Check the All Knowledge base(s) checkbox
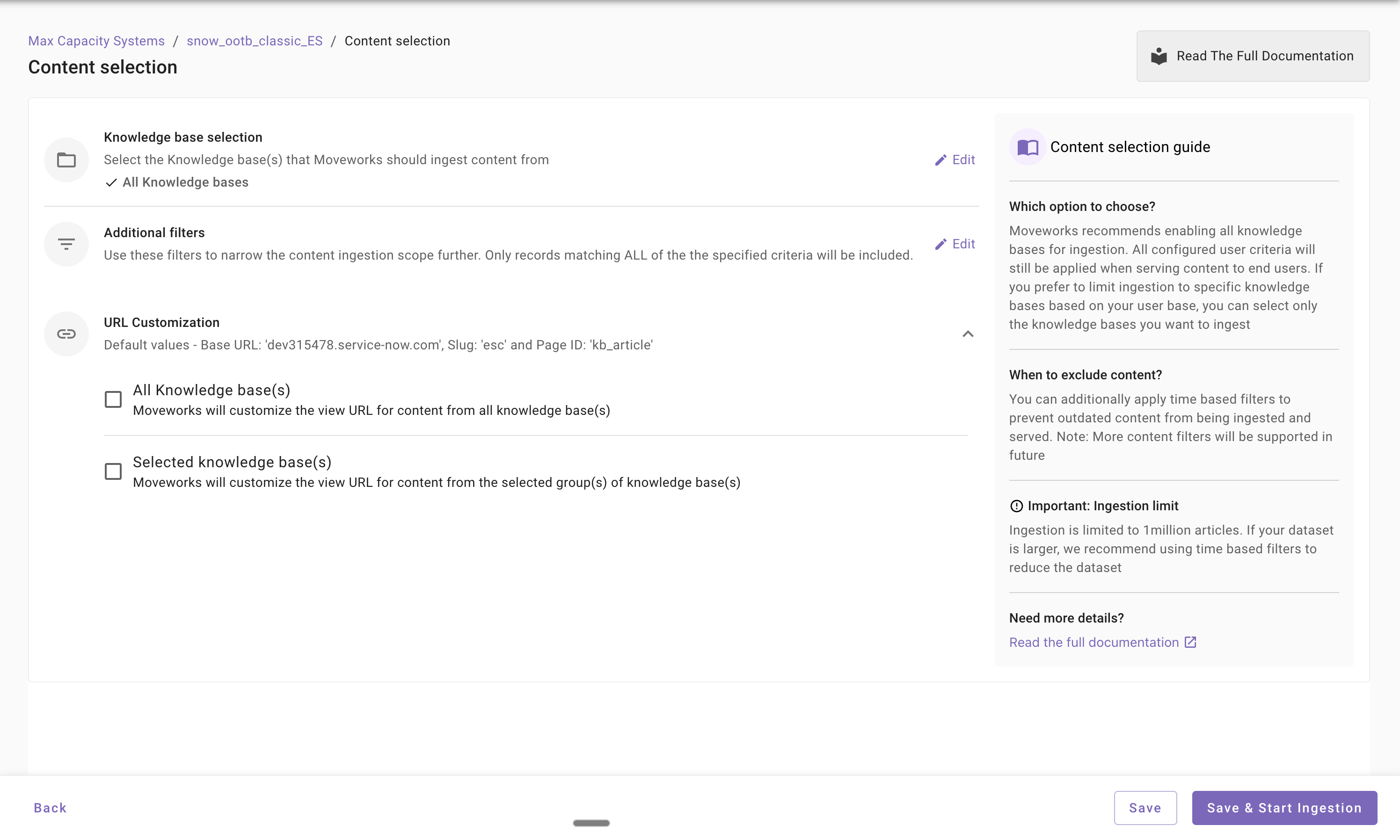Image resolution: width=1400 pixels, height=840 pixels. click(113, 399)
